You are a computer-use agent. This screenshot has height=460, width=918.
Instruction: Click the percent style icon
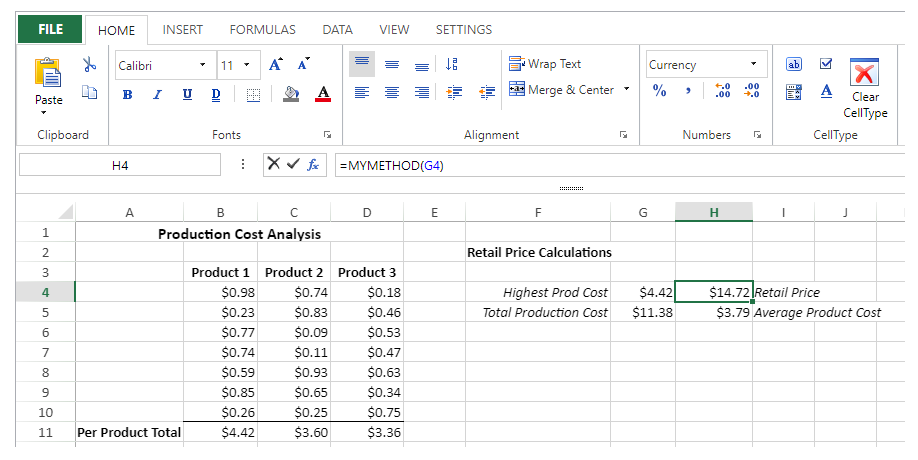pos(660,91)
